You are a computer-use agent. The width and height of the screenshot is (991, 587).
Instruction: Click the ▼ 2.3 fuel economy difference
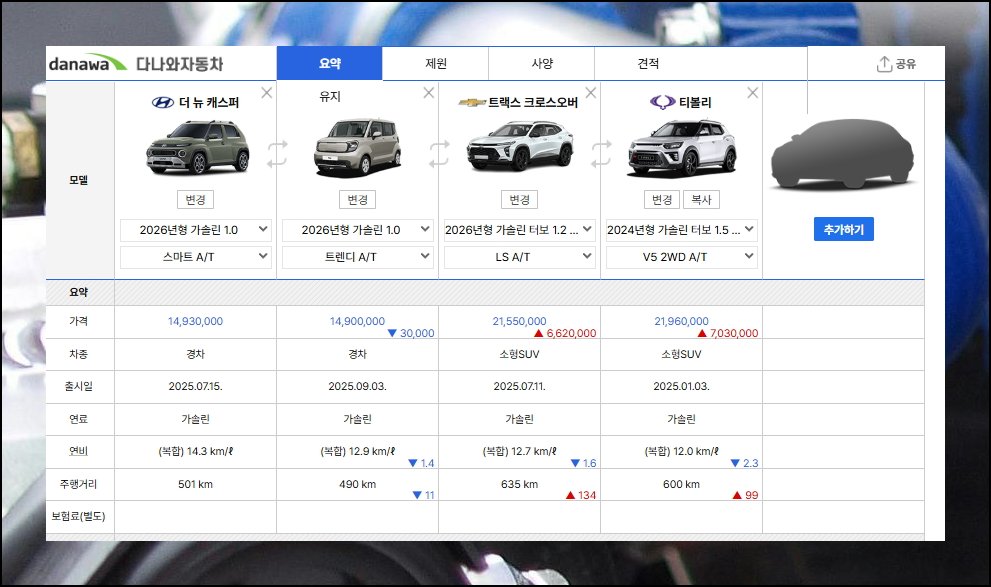click(x=744, y=463)
